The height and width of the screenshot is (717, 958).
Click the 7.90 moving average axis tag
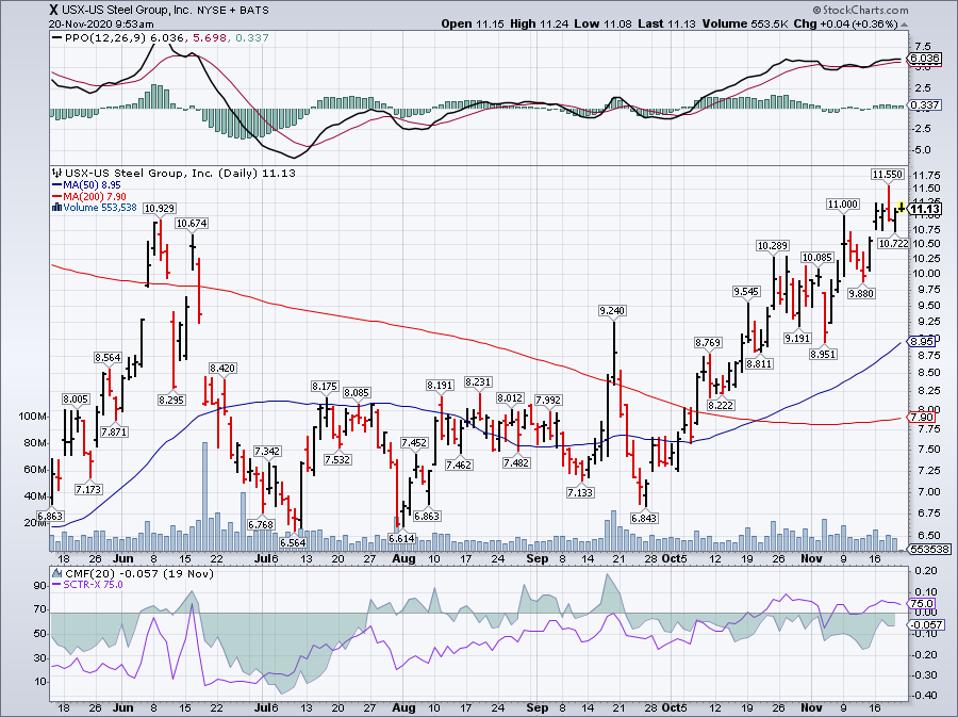coord(921,417)
